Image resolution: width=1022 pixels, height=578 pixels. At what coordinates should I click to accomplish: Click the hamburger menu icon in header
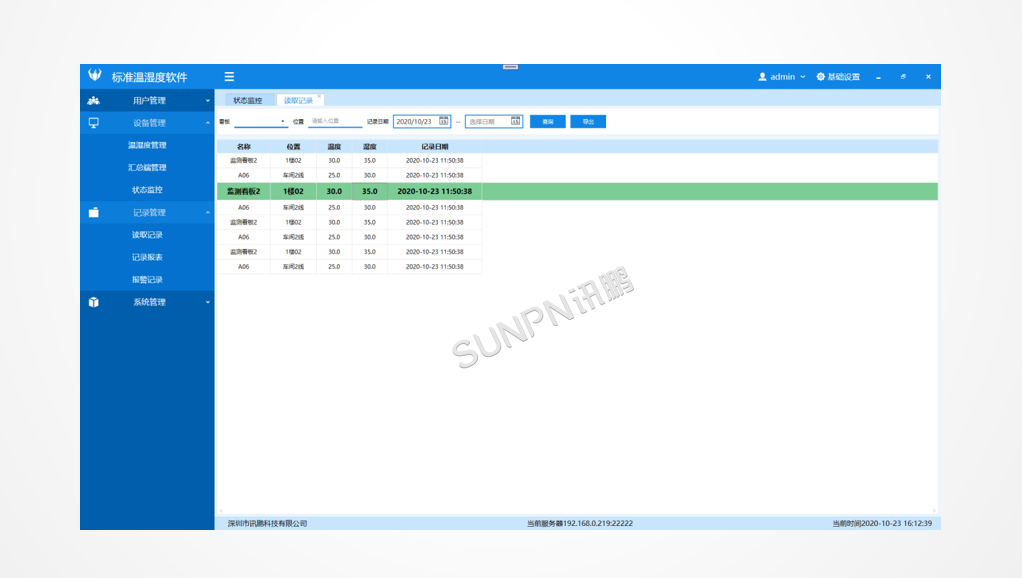point(229,77)
